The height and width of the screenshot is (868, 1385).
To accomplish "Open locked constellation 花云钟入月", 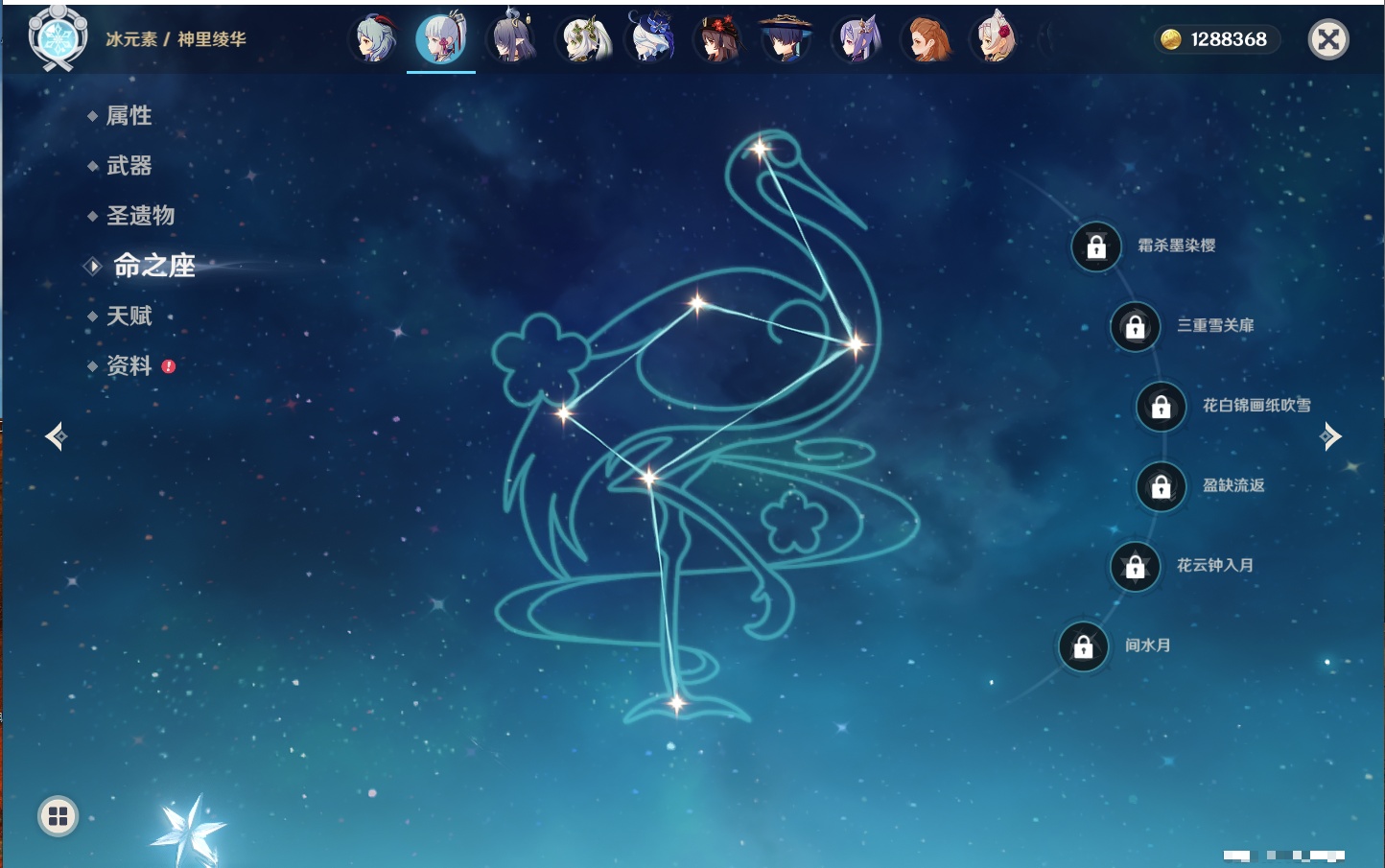I will 1136,566.
